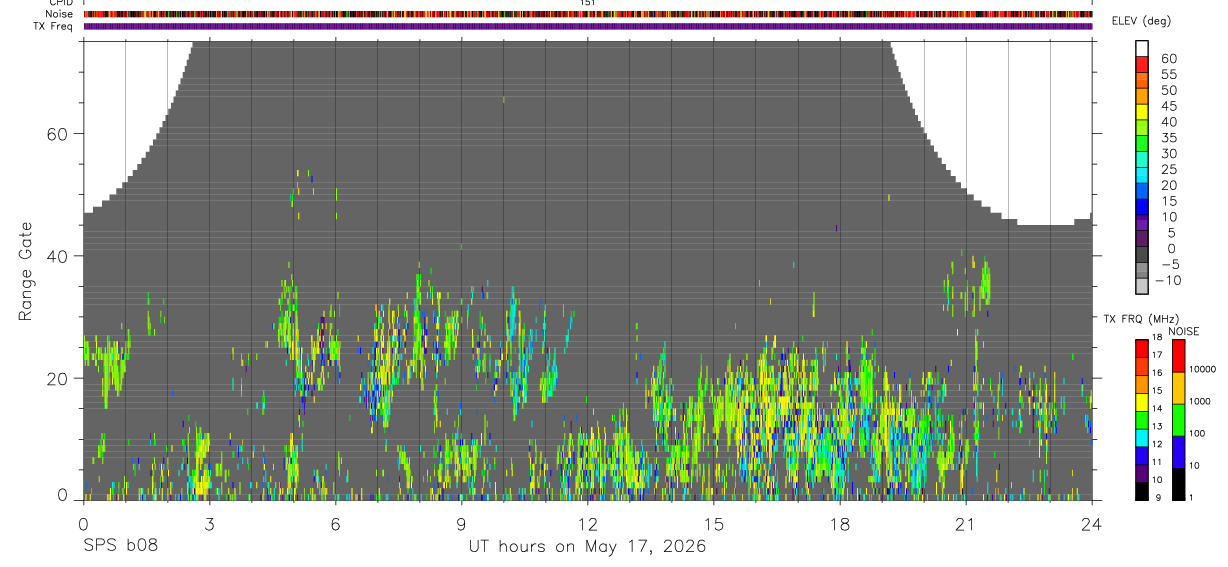1228x567 pixels.
Task: Click the 10000 label on the NOISE scale
Action: click(x=1201, y=370)
